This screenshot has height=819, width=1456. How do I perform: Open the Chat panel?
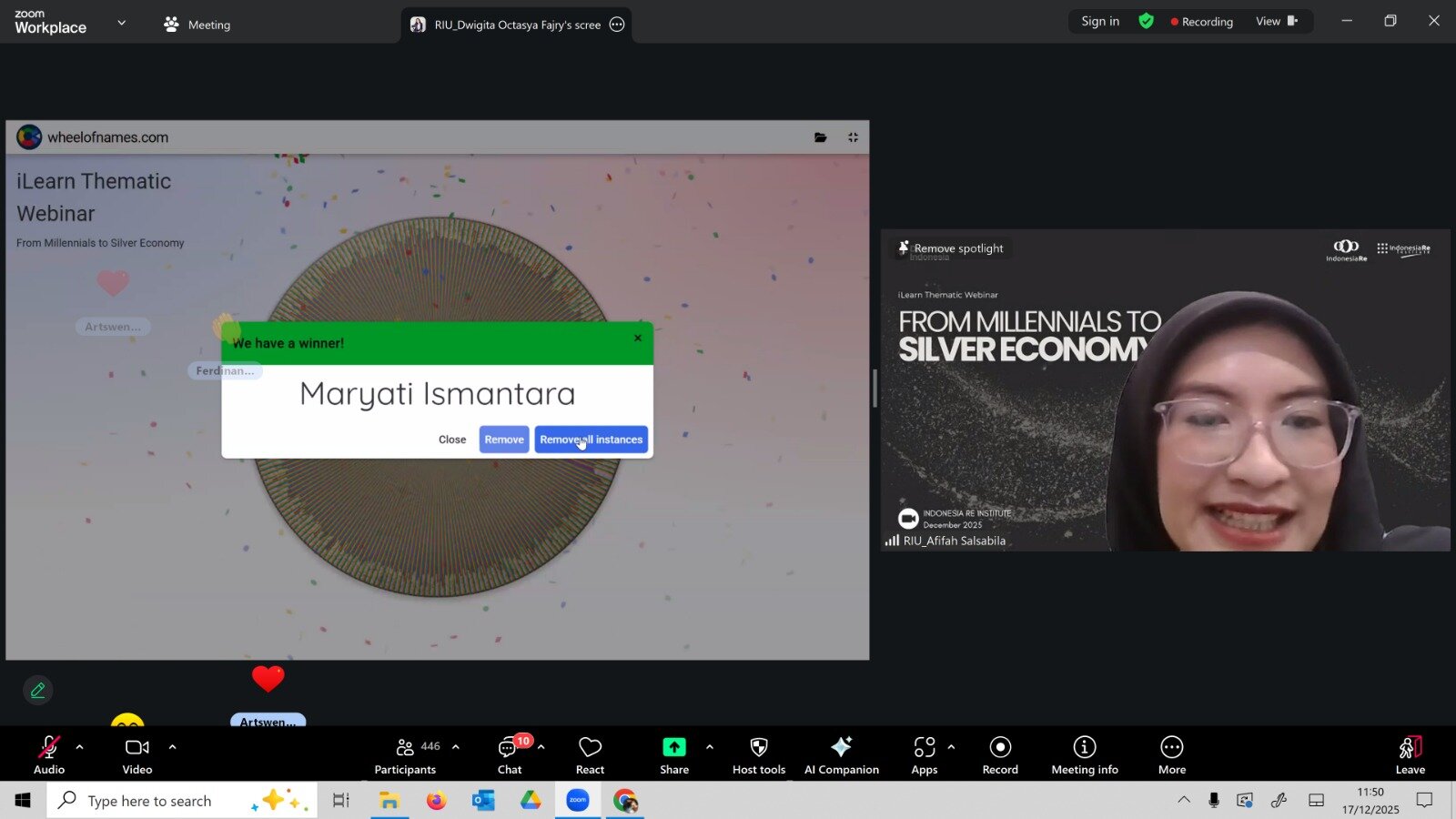click(509, 754)
